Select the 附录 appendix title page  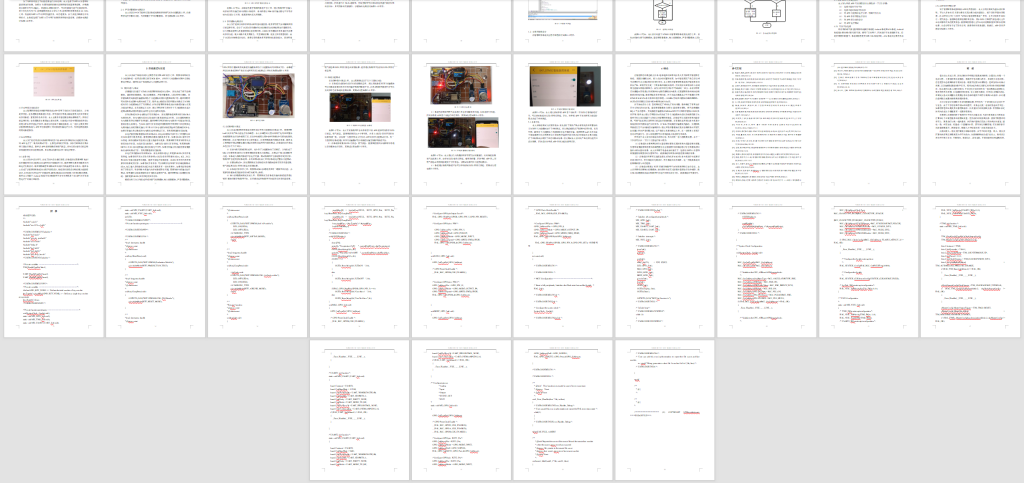(x=54, y=266)
